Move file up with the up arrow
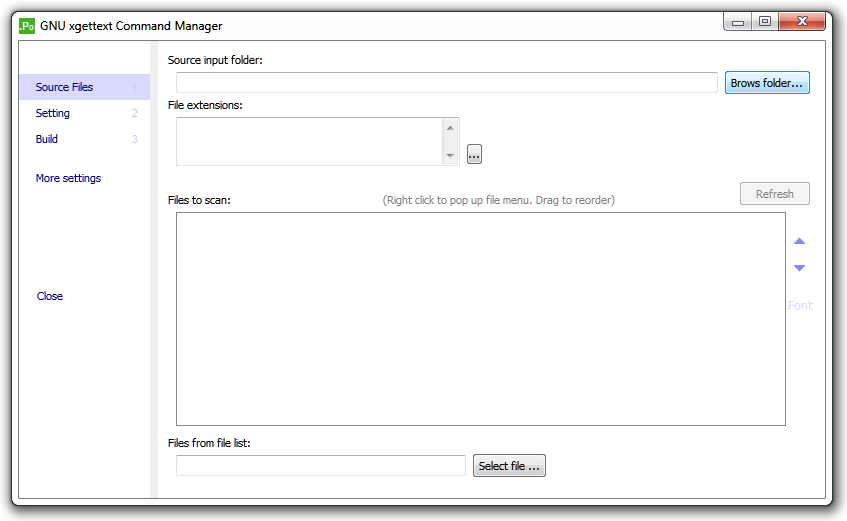This screenshot has height=521, width=847. coord(799,241)
